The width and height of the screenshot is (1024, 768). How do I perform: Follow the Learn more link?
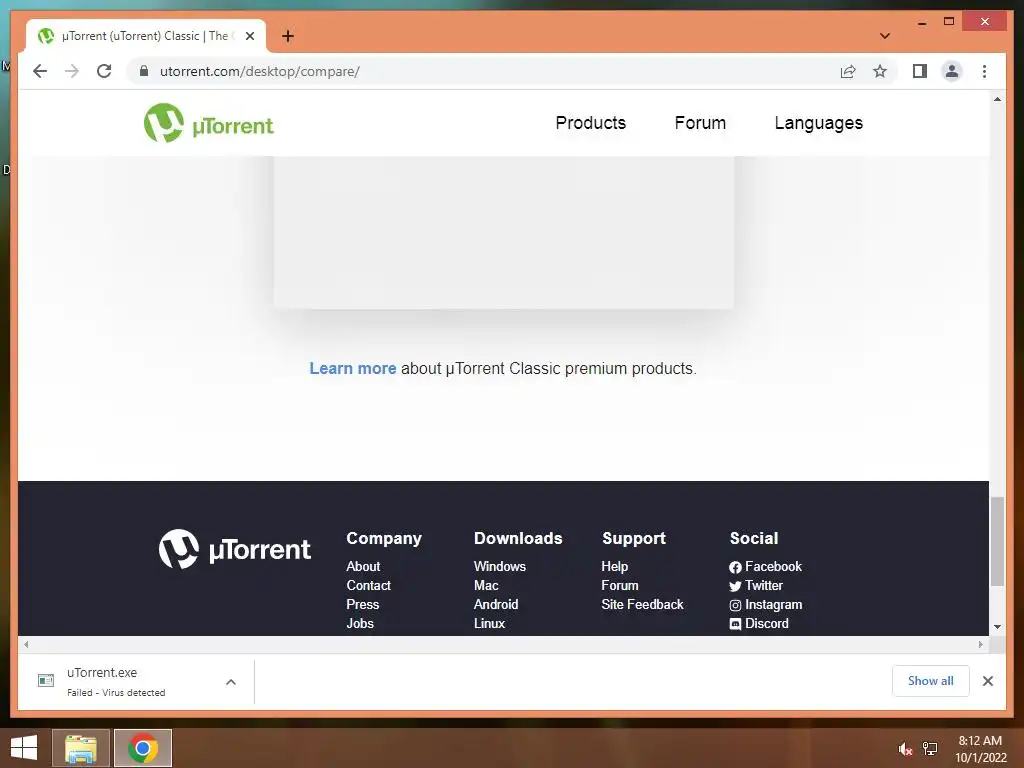[353, 368]
